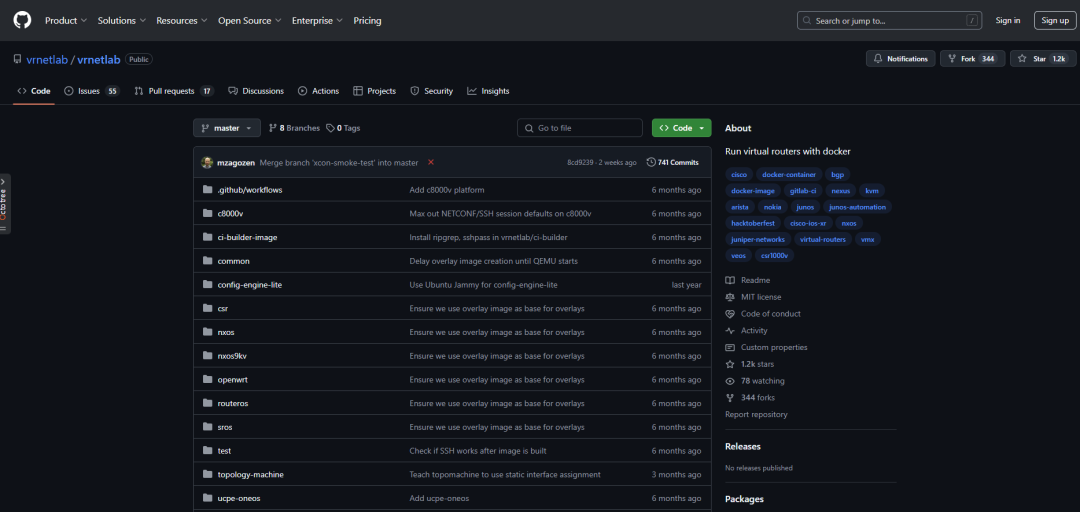Click the heart icon beside Code of conduct

[x=730, y=314]
